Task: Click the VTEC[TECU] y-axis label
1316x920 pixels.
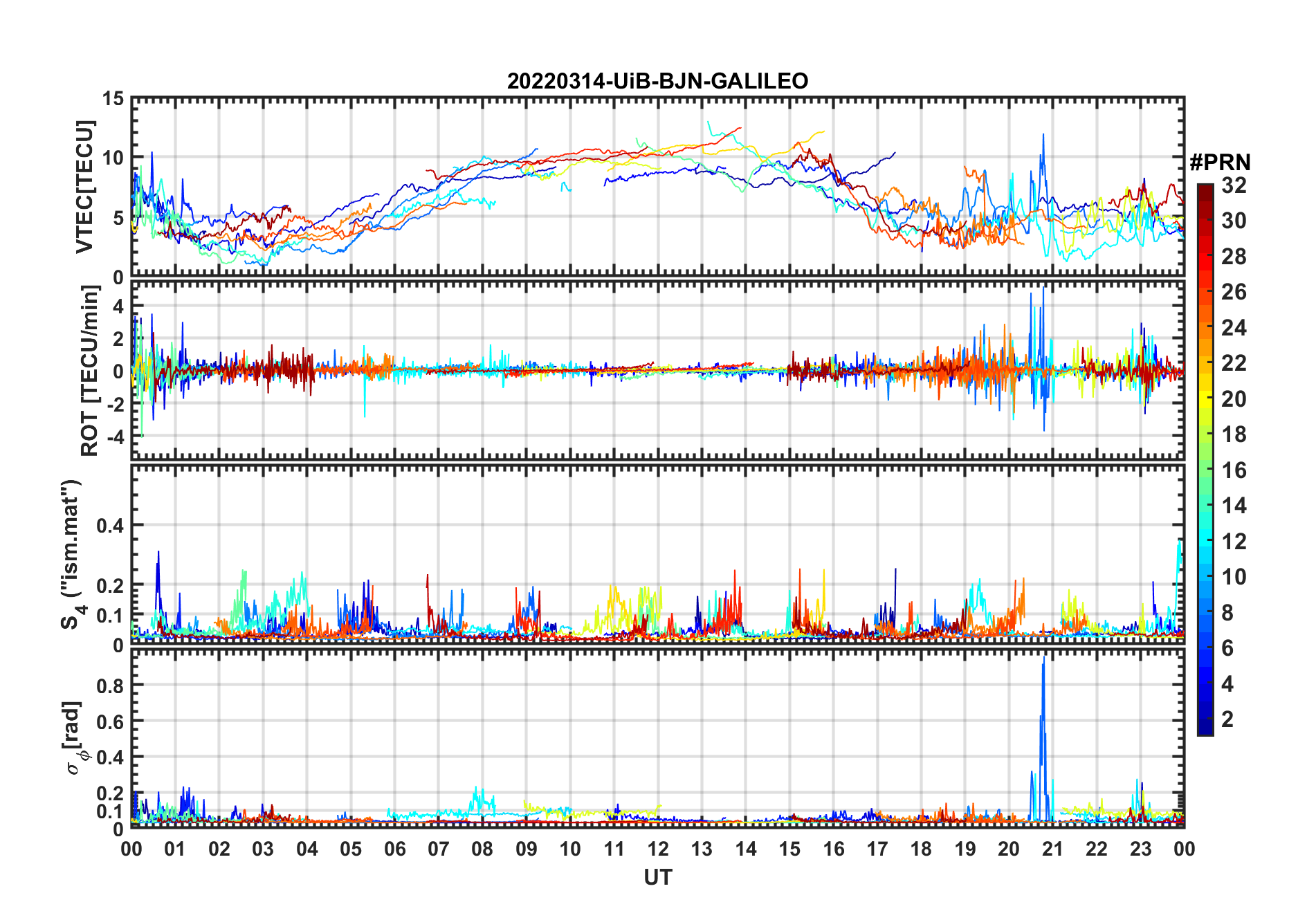Action: pos(84,187)
